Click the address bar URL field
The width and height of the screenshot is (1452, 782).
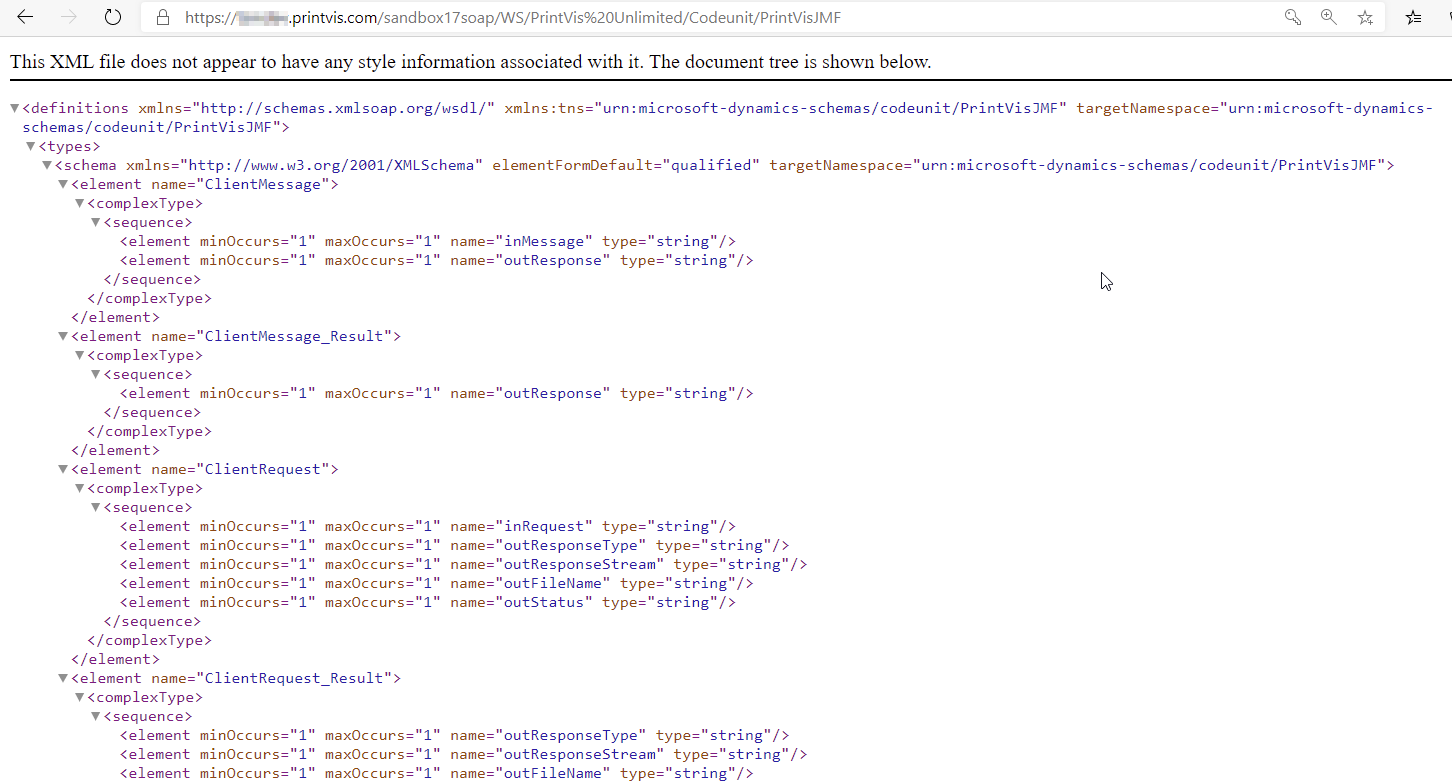coord(700,17)
